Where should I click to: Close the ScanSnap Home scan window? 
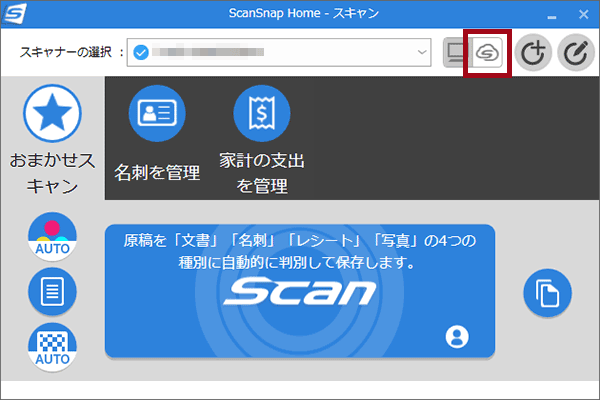pyautogui.click(x=584, y=15)
